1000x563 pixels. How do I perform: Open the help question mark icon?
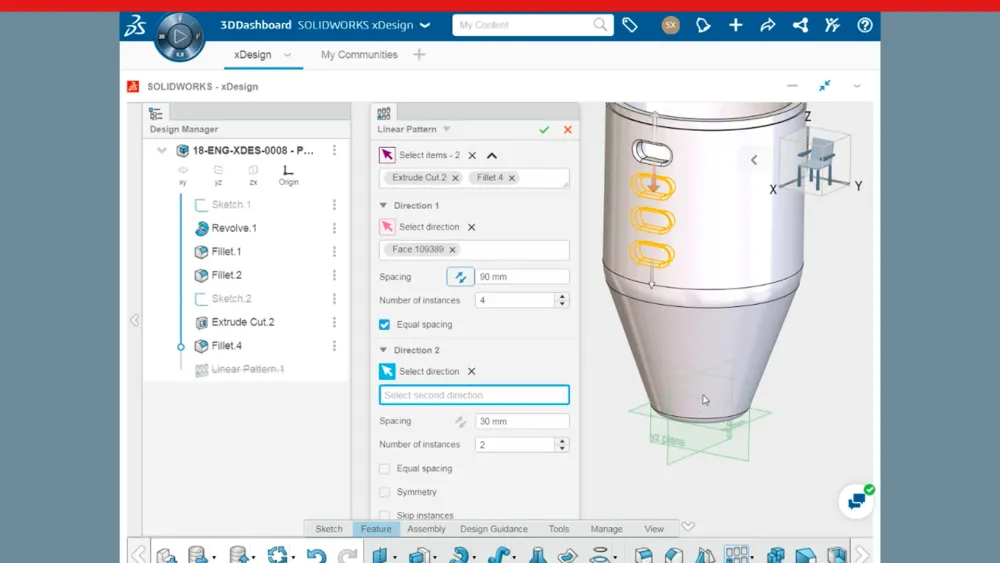tap(865, 25)
